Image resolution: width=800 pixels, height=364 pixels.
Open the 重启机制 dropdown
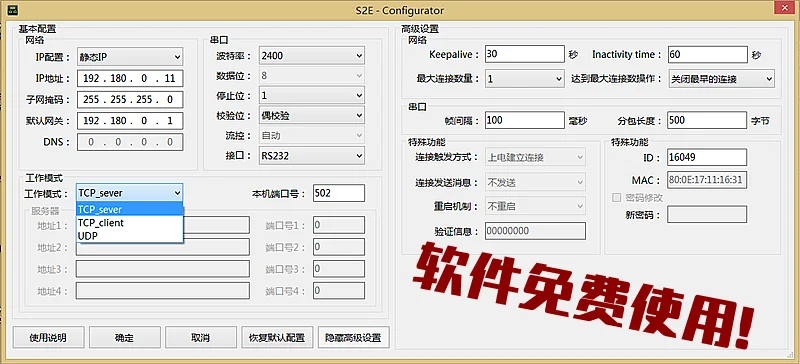pyautogui.click(x=535, y=206)
